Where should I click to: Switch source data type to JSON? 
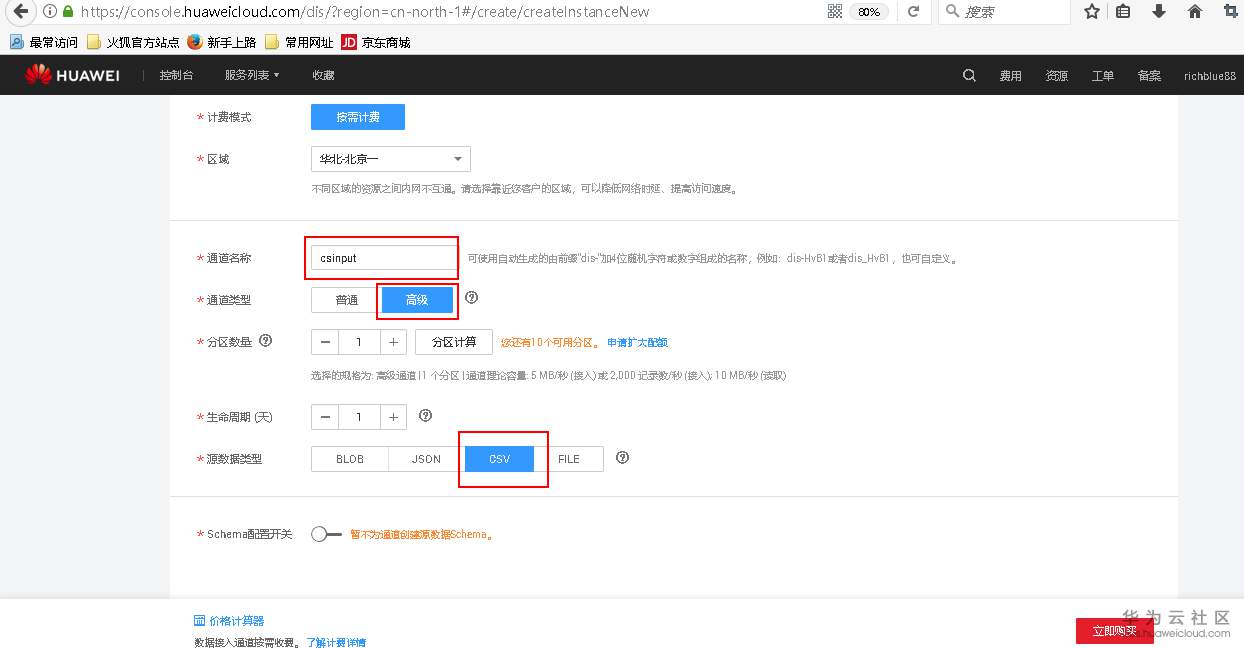coord(423,459)
